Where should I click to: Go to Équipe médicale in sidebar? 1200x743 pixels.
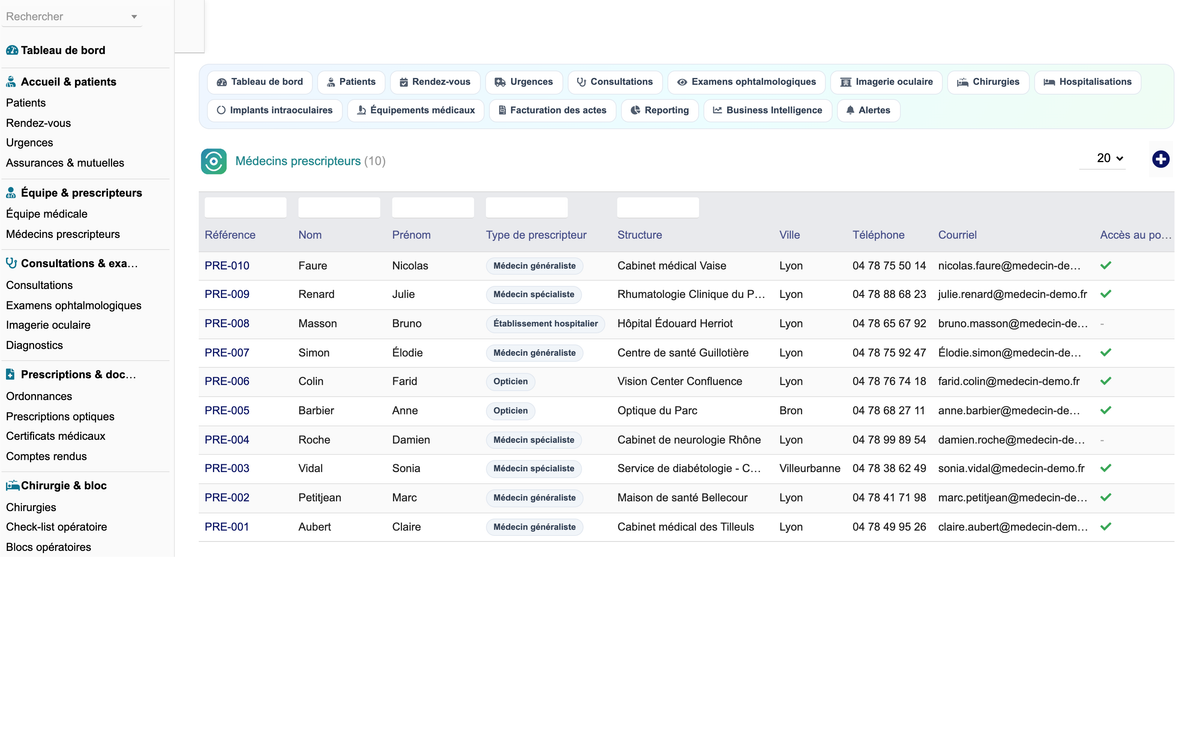[47, 214]
